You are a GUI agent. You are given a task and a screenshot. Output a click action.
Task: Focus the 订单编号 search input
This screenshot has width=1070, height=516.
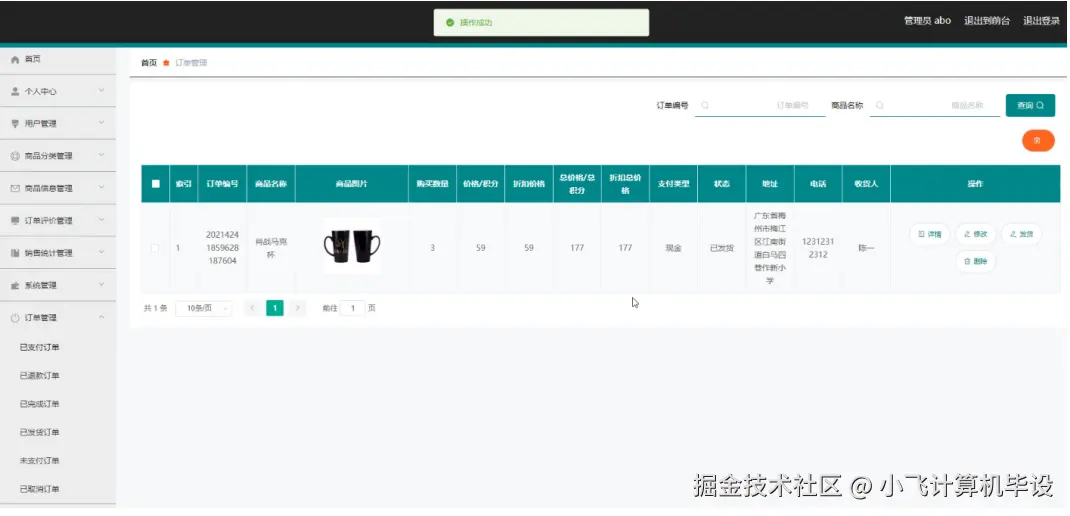click(x=760, y=106)
